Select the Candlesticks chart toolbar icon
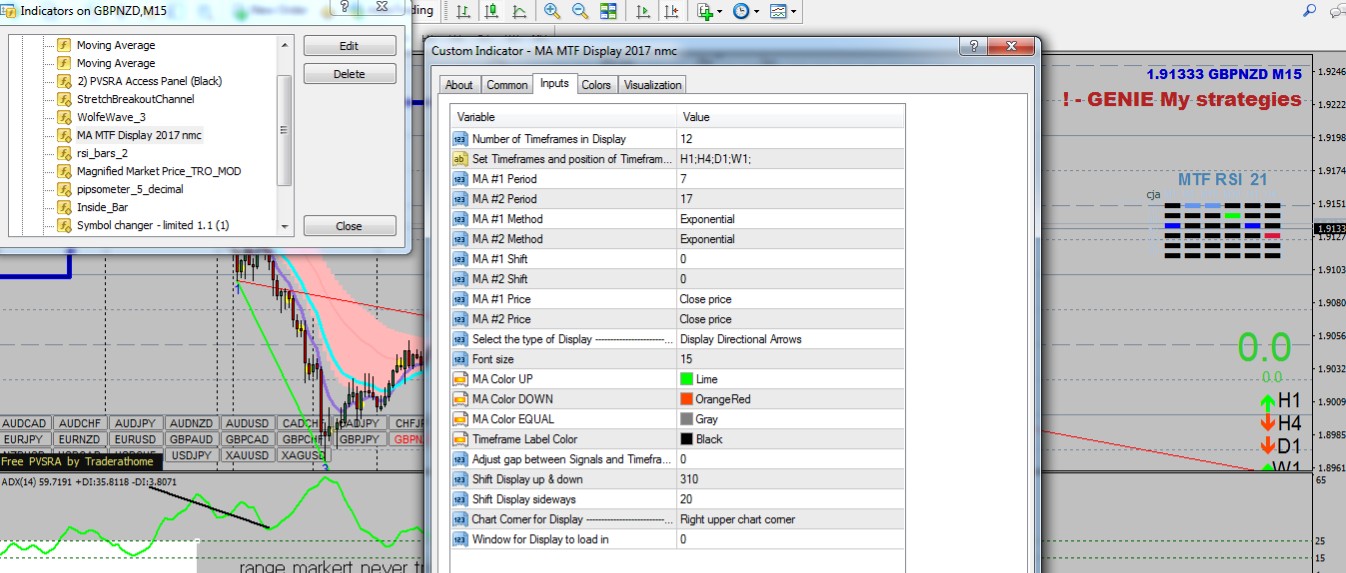The width and height of the screenshot is (1346, 573). click(492, 12)
